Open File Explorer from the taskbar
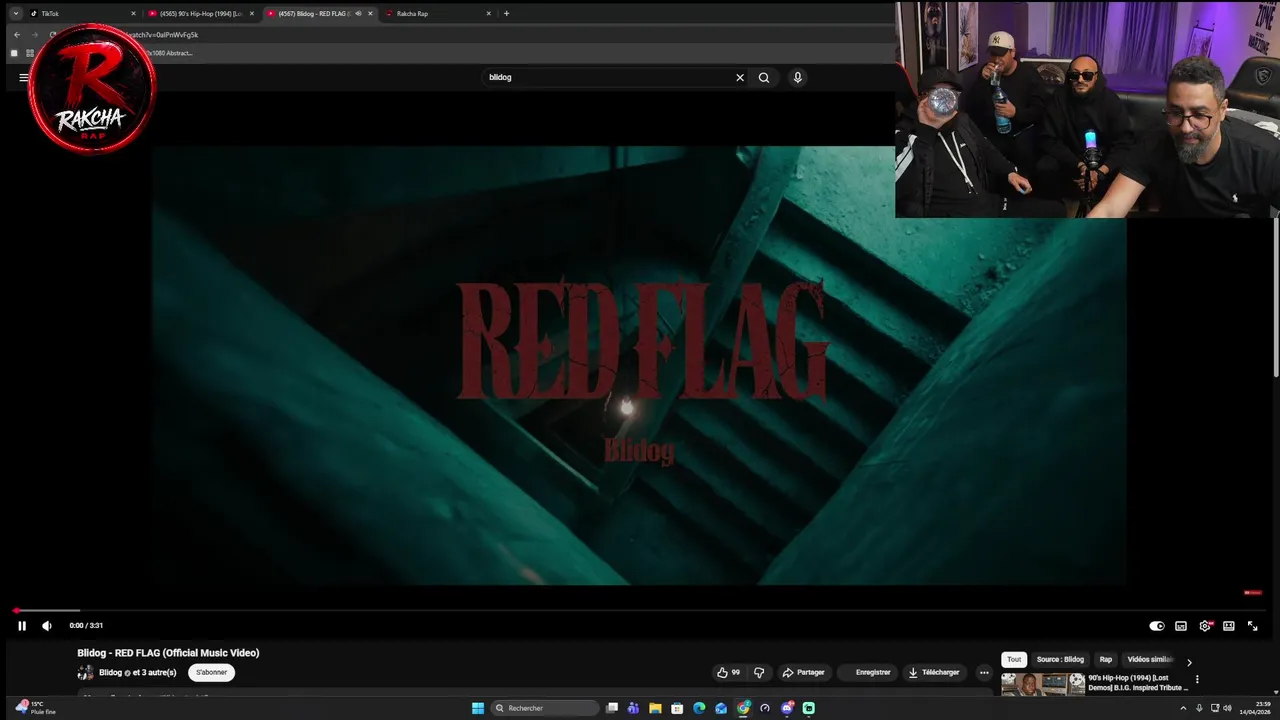The width and height of the screenshot is (1280, 720). [655, 708]
